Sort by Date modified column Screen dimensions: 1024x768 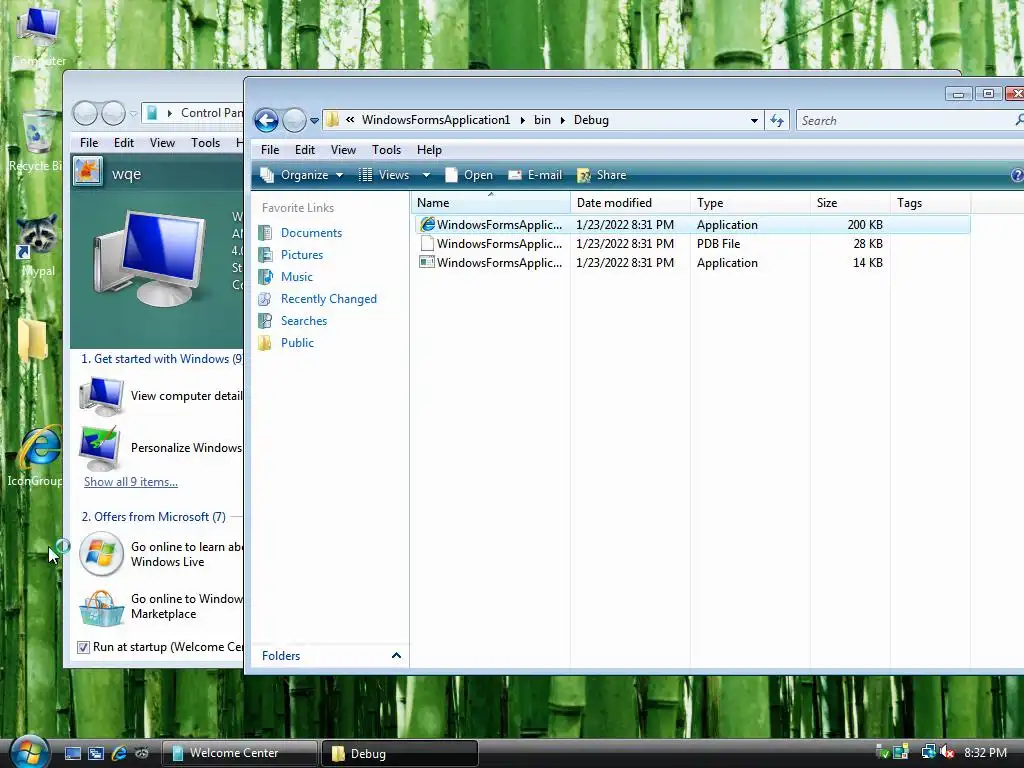coord(630,203)
